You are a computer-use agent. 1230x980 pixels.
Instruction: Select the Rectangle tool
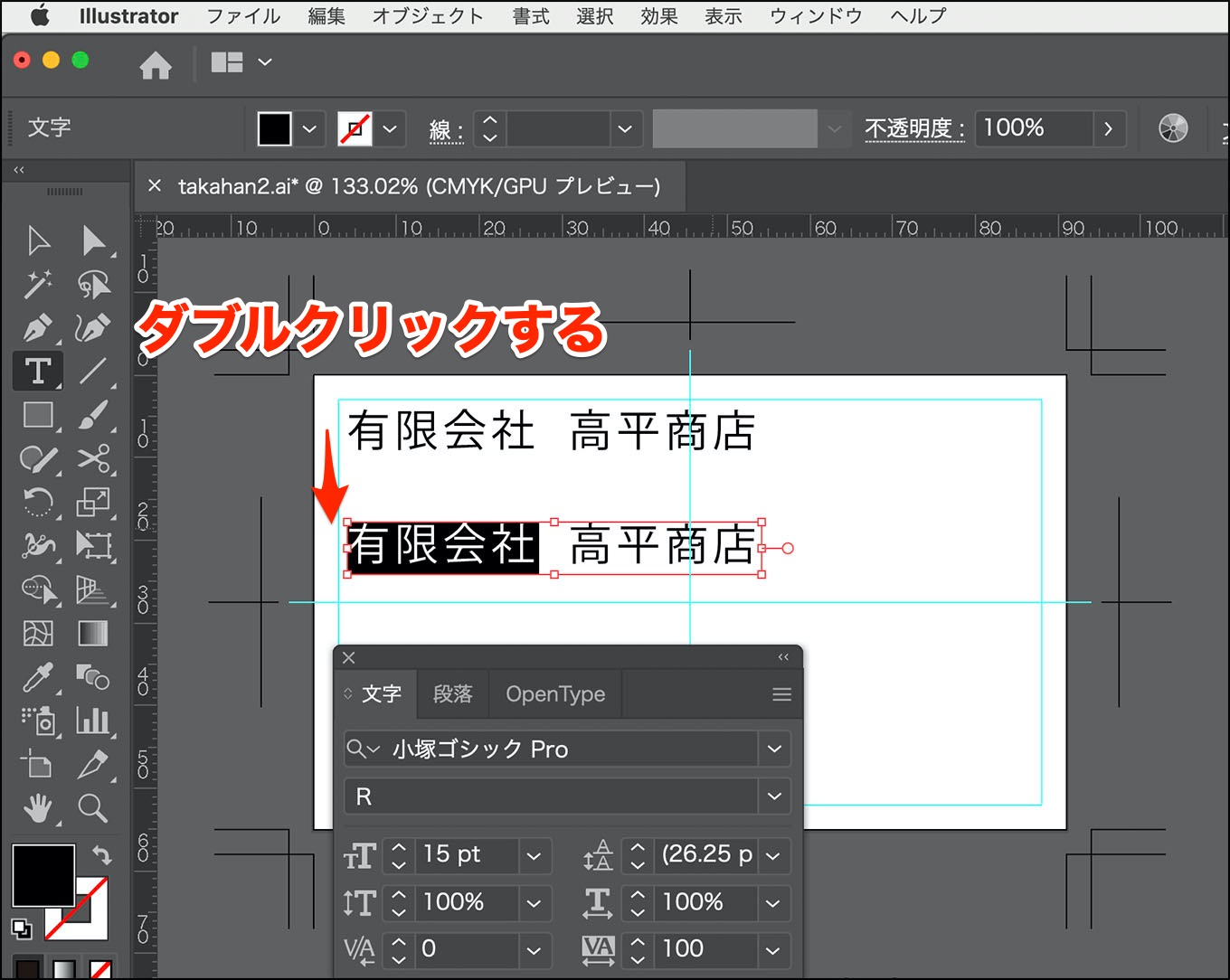click(x=38, y=415)
